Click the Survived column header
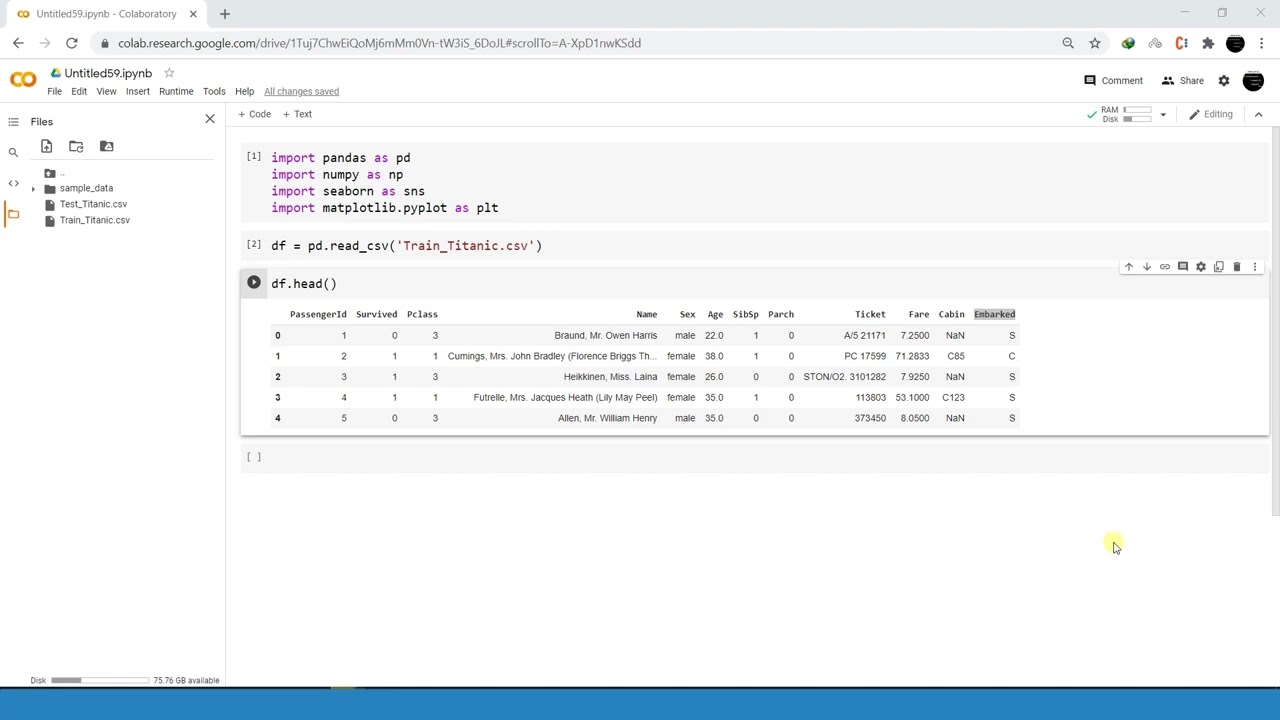The image size is (1280, 720). [376, 314]
